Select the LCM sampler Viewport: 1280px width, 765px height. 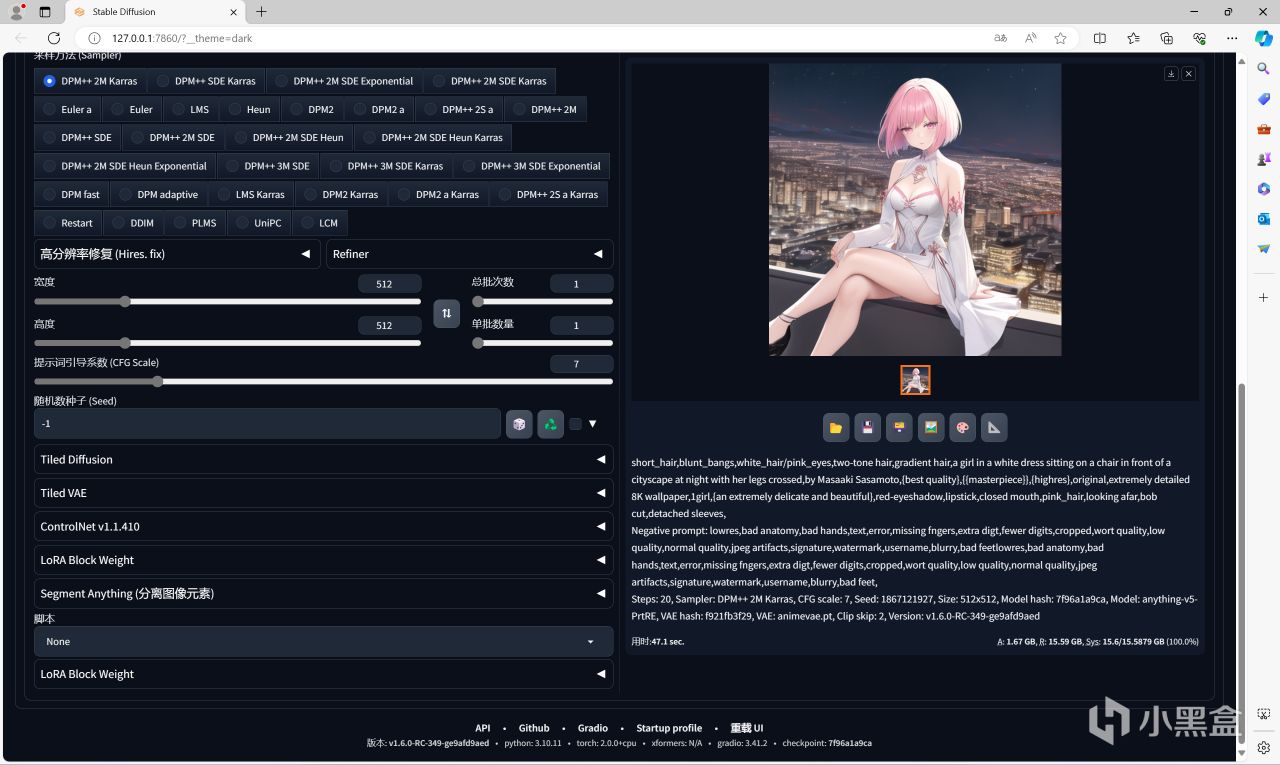point(319,223)
